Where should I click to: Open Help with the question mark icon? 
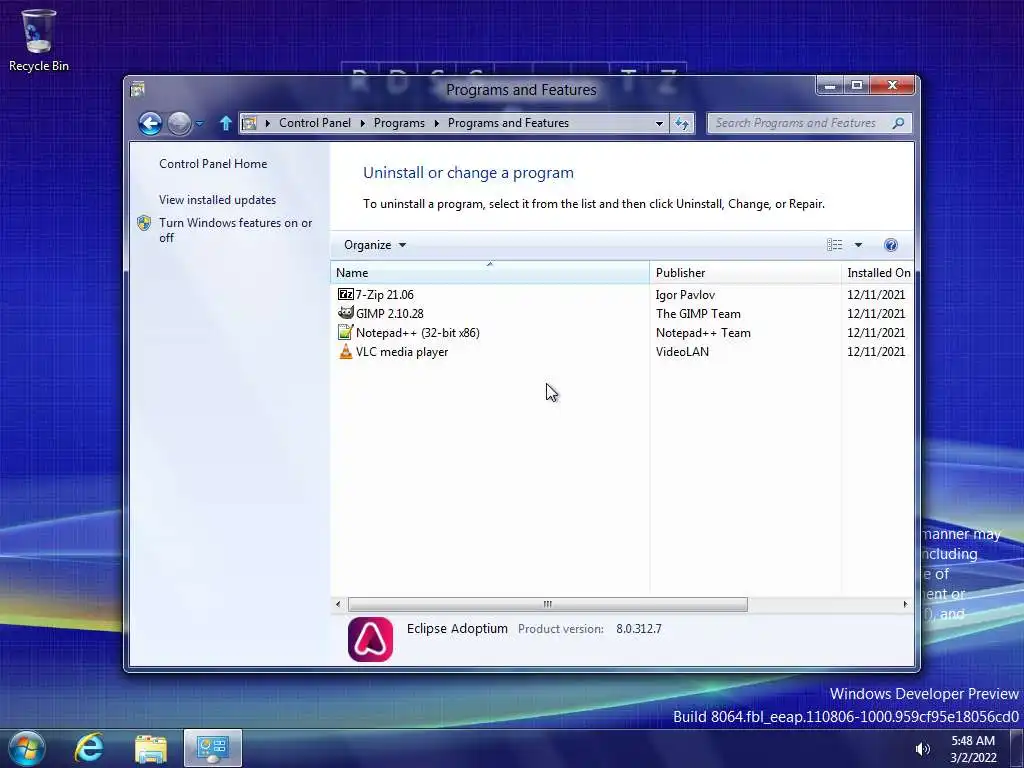pos(891,245)
